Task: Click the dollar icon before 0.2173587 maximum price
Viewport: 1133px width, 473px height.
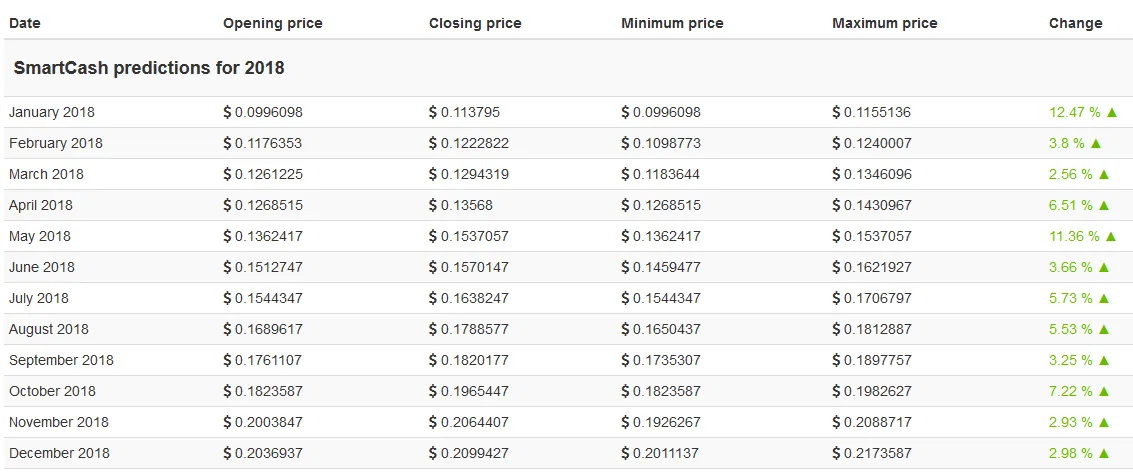Action: coord(837,453)
